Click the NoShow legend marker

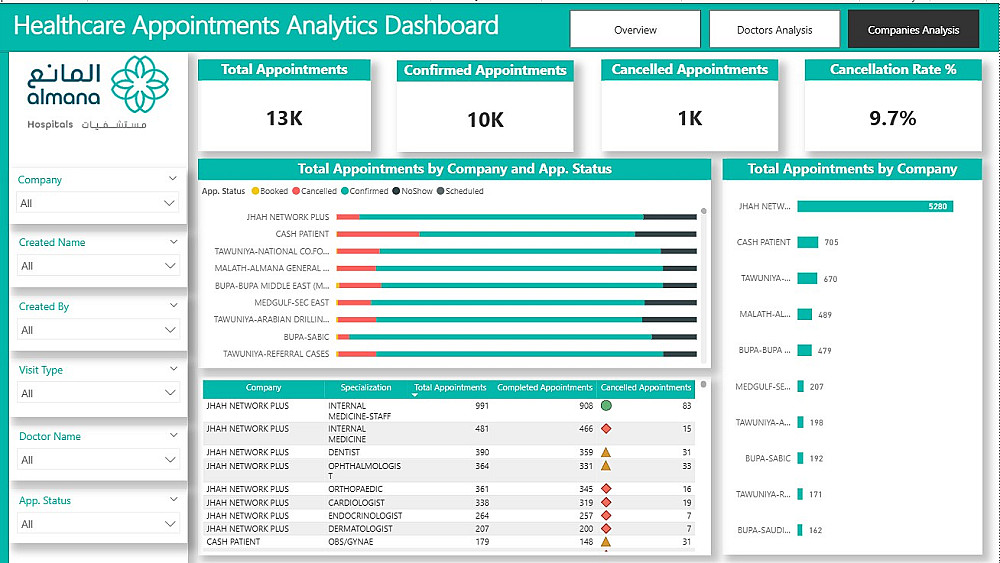396,191
